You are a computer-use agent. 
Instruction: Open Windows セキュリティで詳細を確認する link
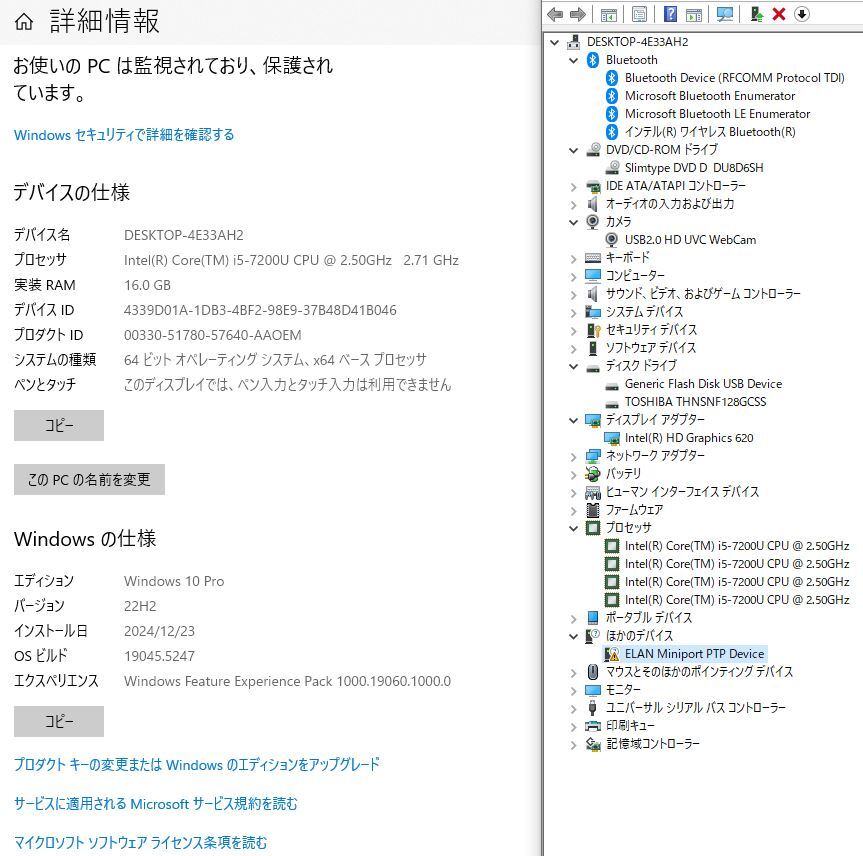pyautogui.click(x=124, y=135)
